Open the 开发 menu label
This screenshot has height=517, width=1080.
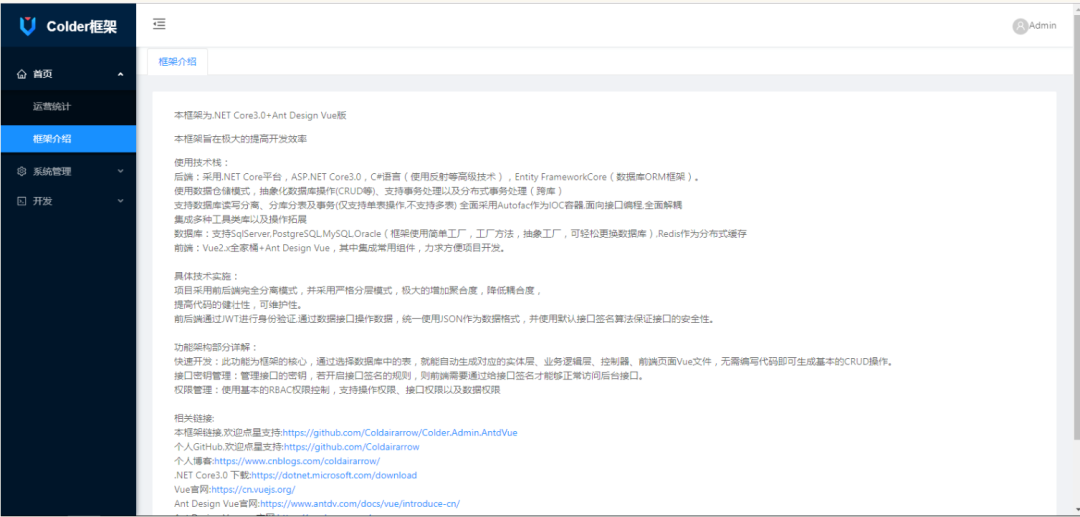pyautogui.click(x=43, y=201)
